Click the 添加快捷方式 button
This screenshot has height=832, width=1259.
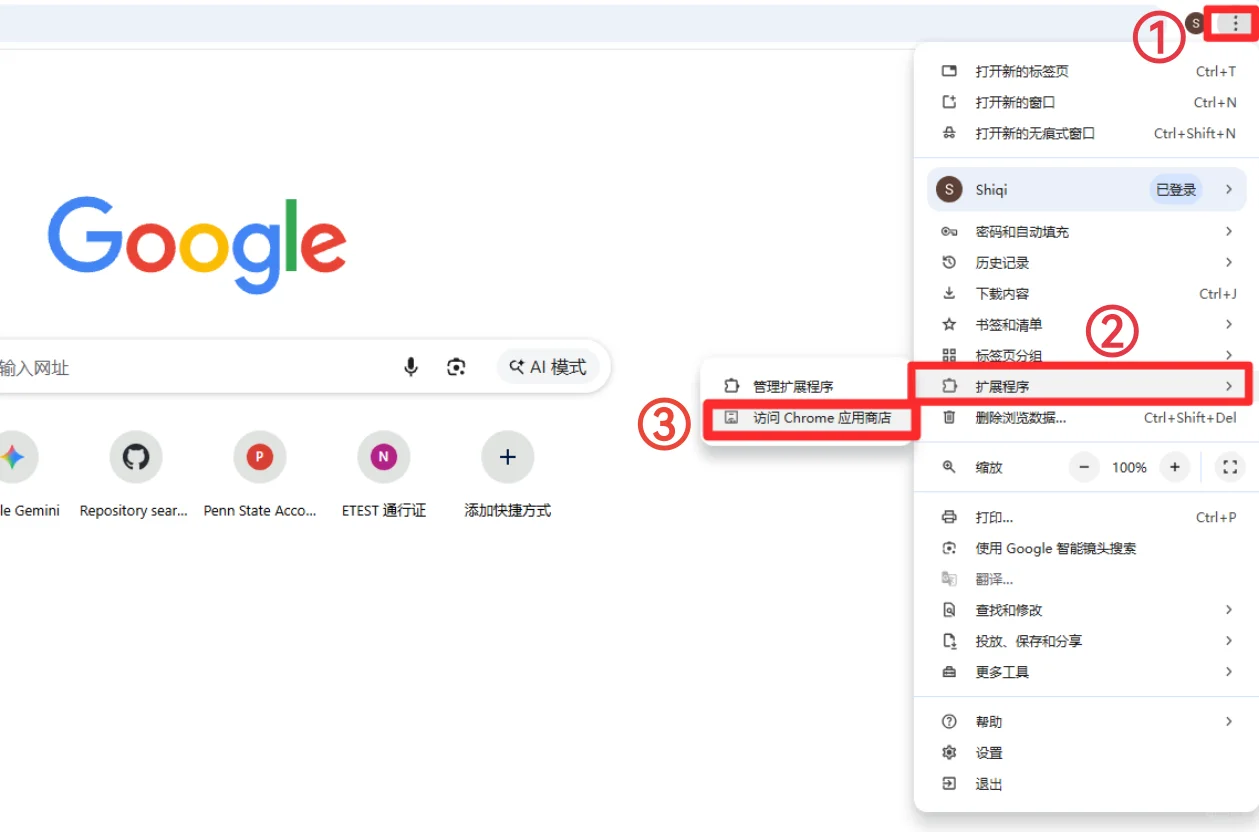(507, 456)
